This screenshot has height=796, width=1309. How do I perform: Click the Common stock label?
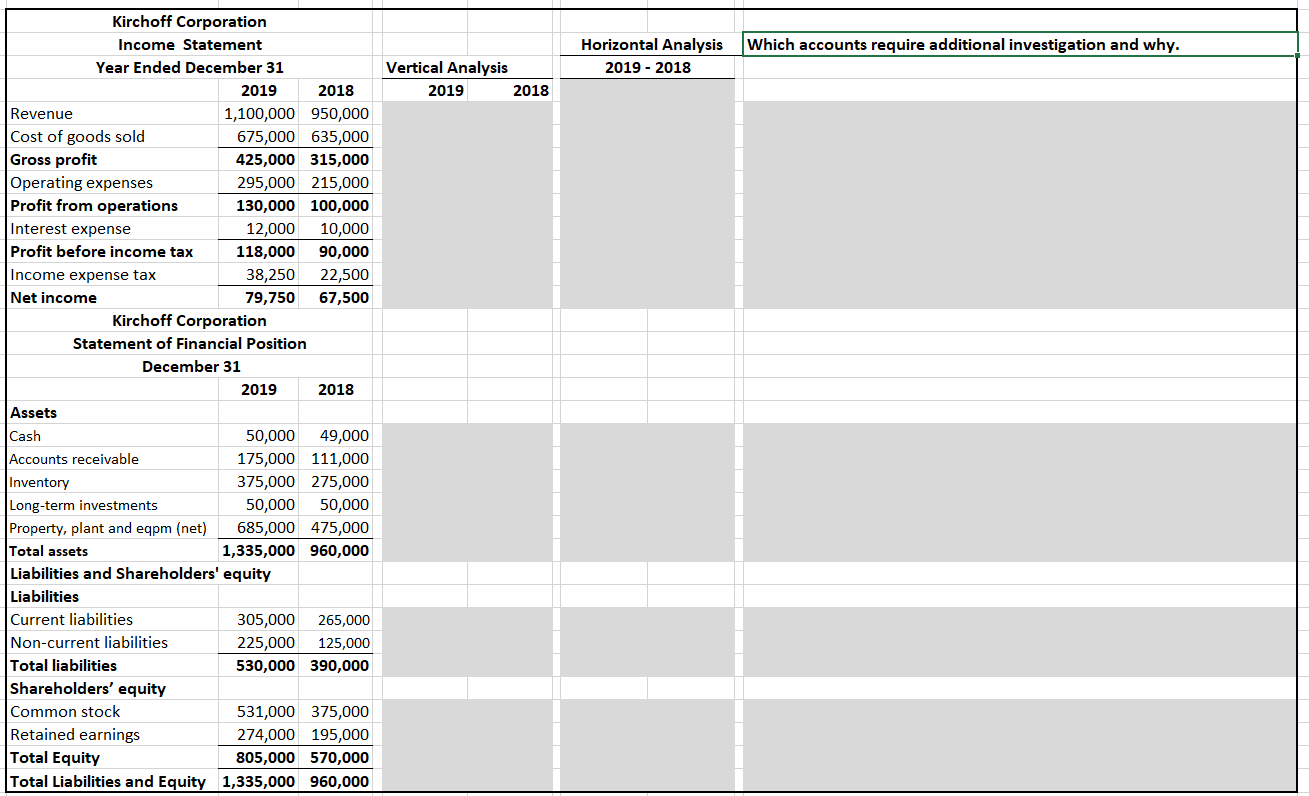click(x=65, y=712)
